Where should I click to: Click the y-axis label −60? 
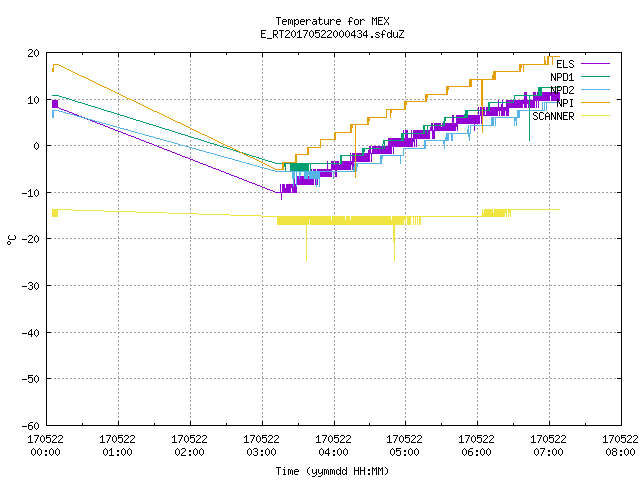click(31, 426)
